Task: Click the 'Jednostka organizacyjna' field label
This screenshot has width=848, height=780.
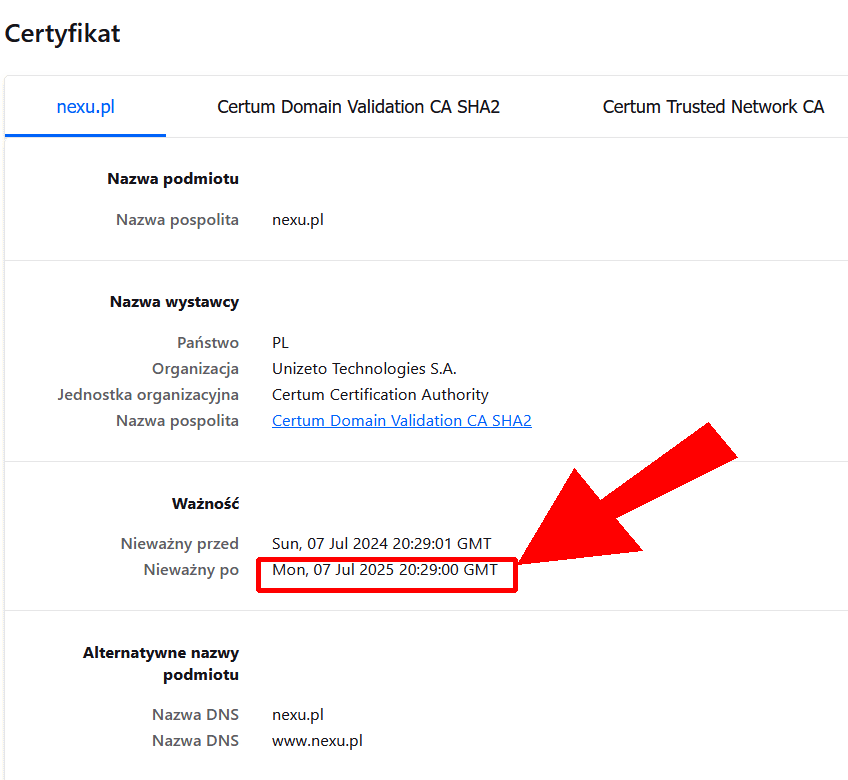Action: tap(148, 395)
